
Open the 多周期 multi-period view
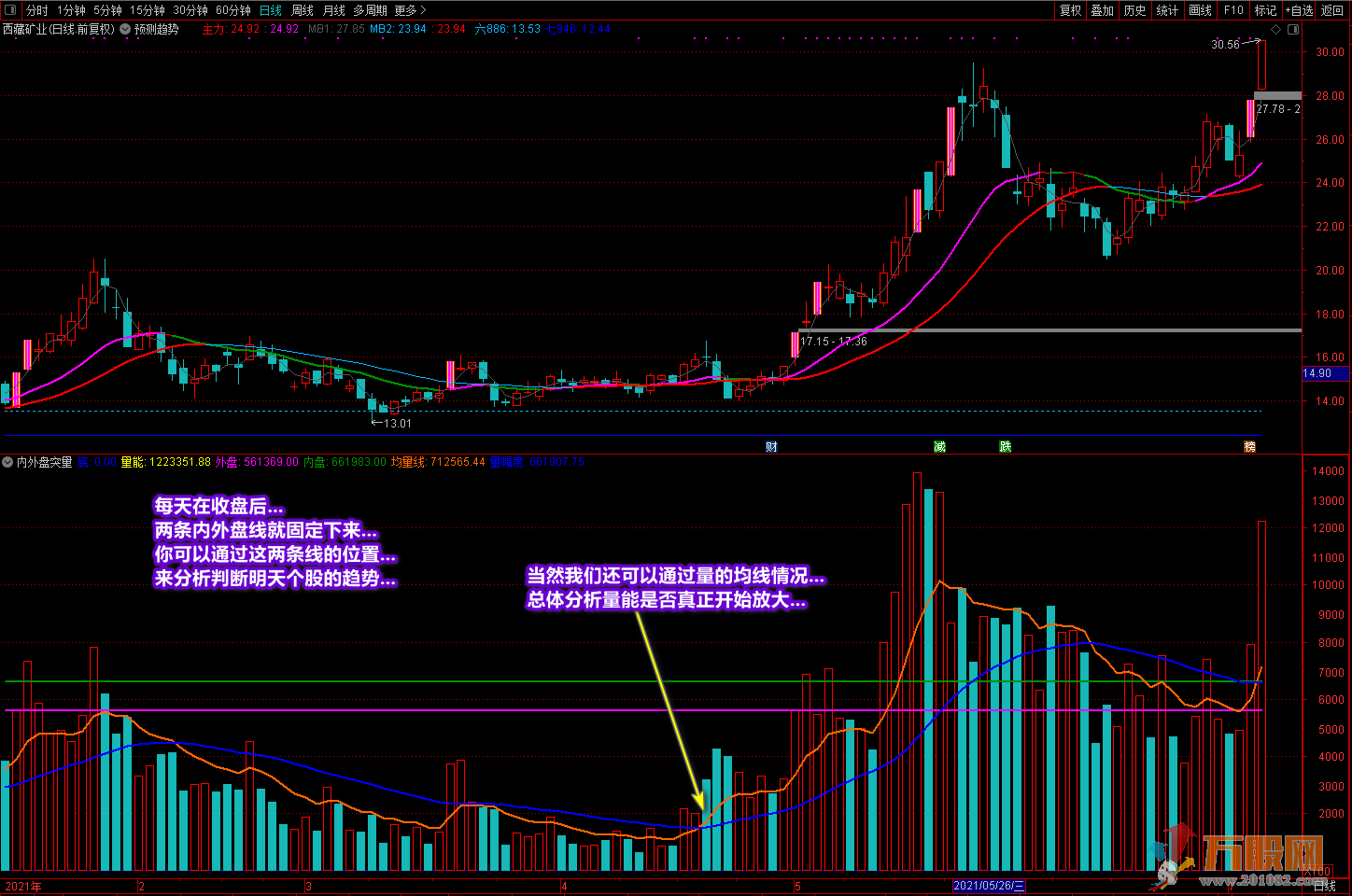pyautogui.click(x=370, y=10)
